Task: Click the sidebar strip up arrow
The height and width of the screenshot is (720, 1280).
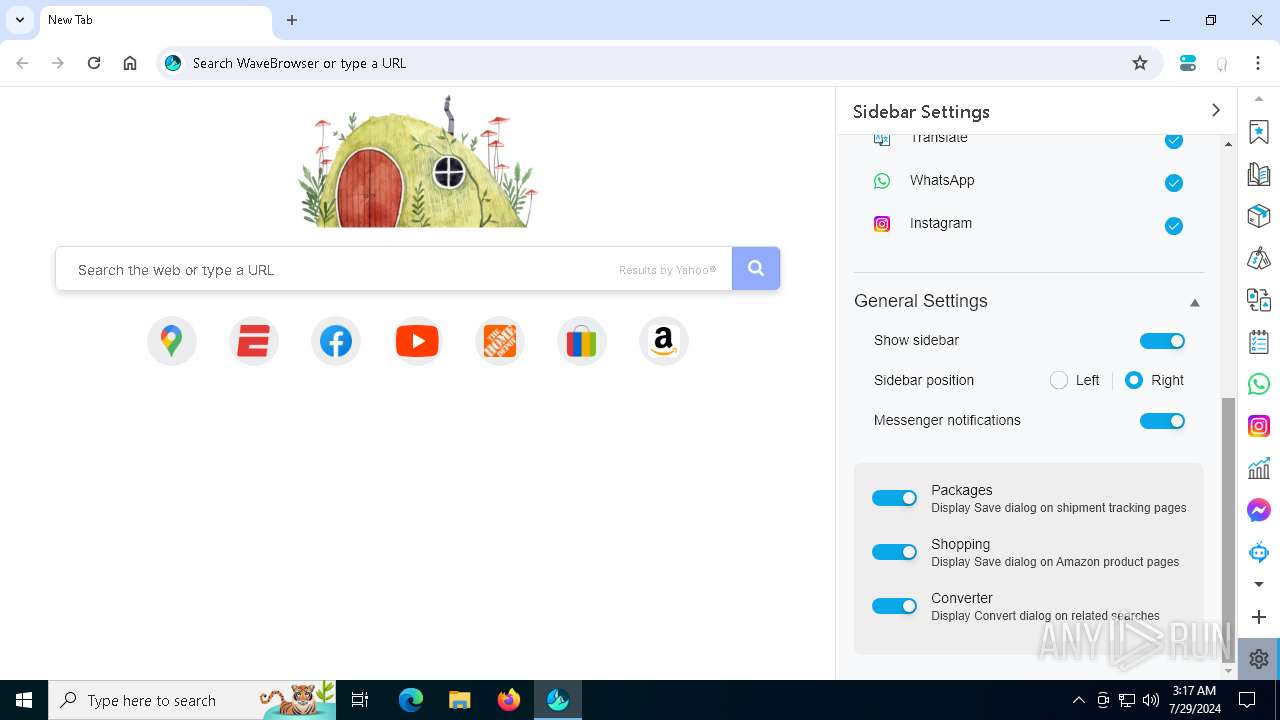Action: pos(1259,99)
